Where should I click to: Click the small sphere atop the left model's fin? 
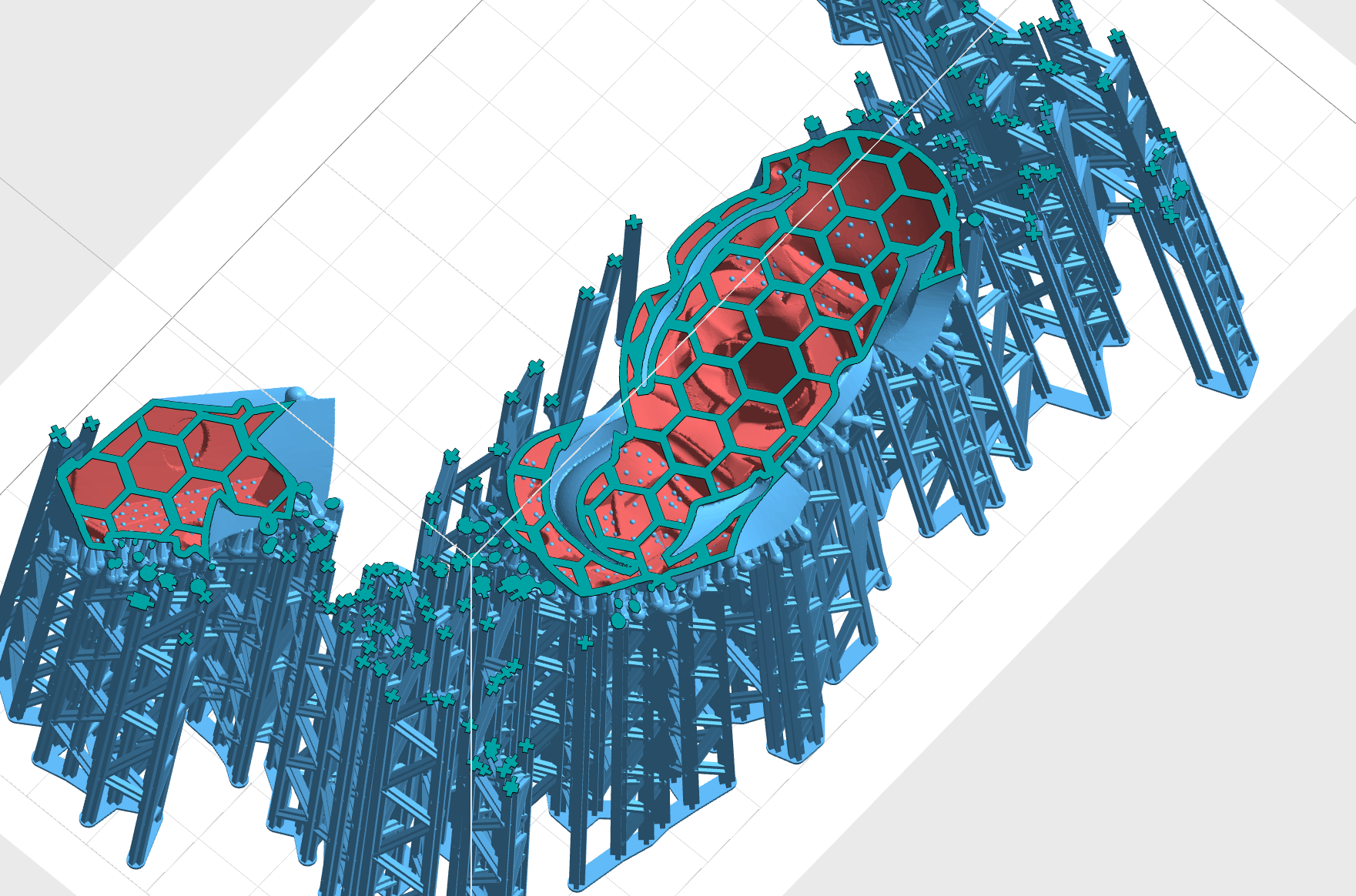pyautogui.click(x=294, y=394)
